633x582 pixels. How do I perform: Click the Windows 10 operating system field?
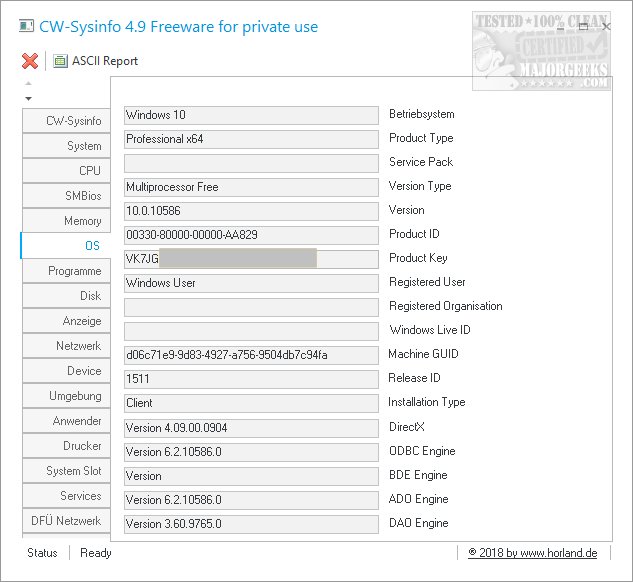coord(251,115)
